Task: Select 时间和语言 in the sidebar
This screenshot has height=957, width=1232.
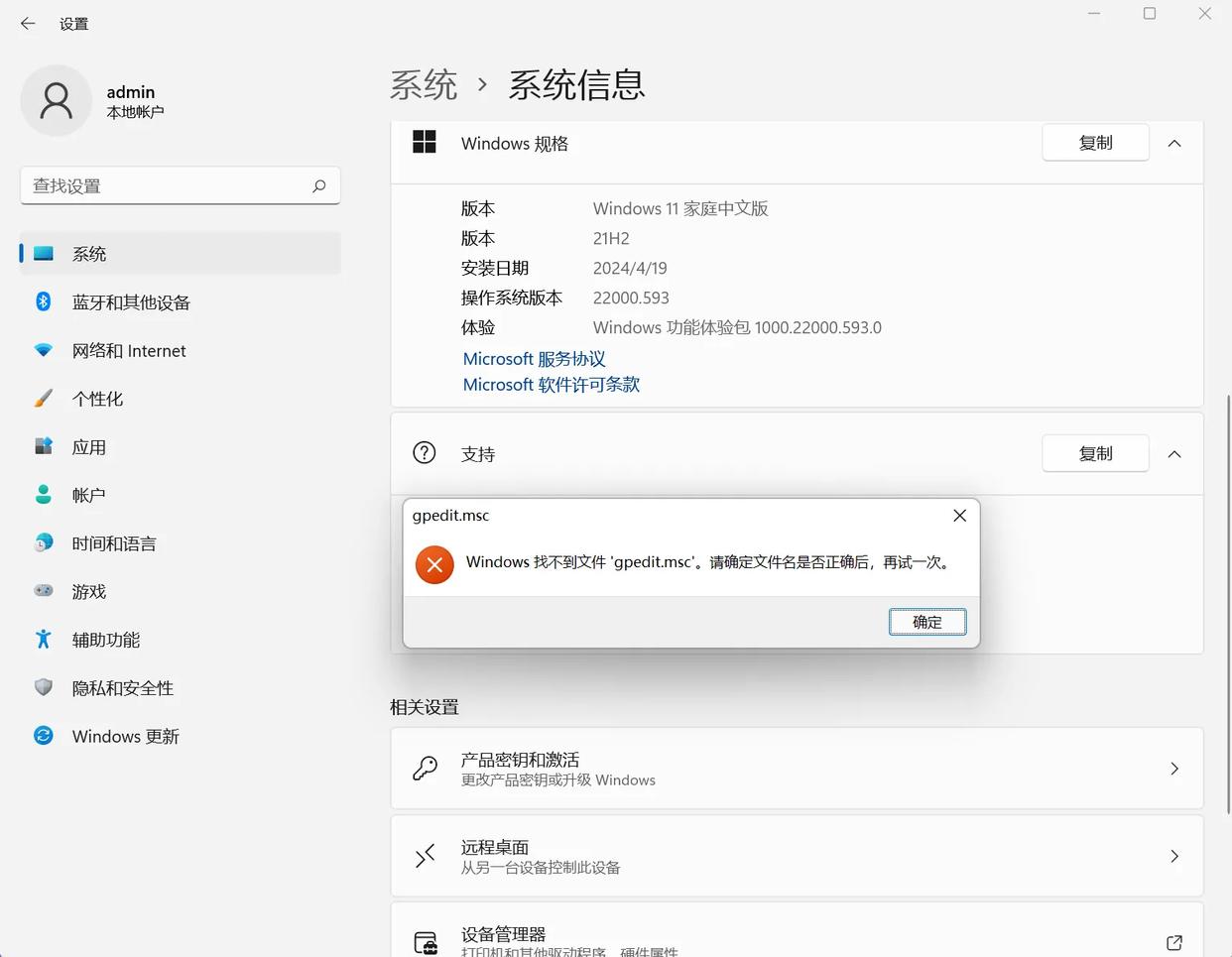Action: point(113,543)
